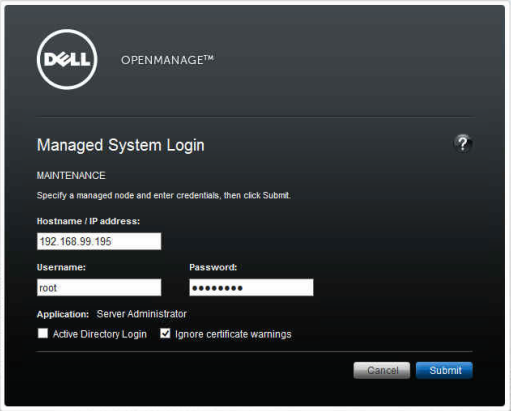Click the Password label

click(213, 267)
